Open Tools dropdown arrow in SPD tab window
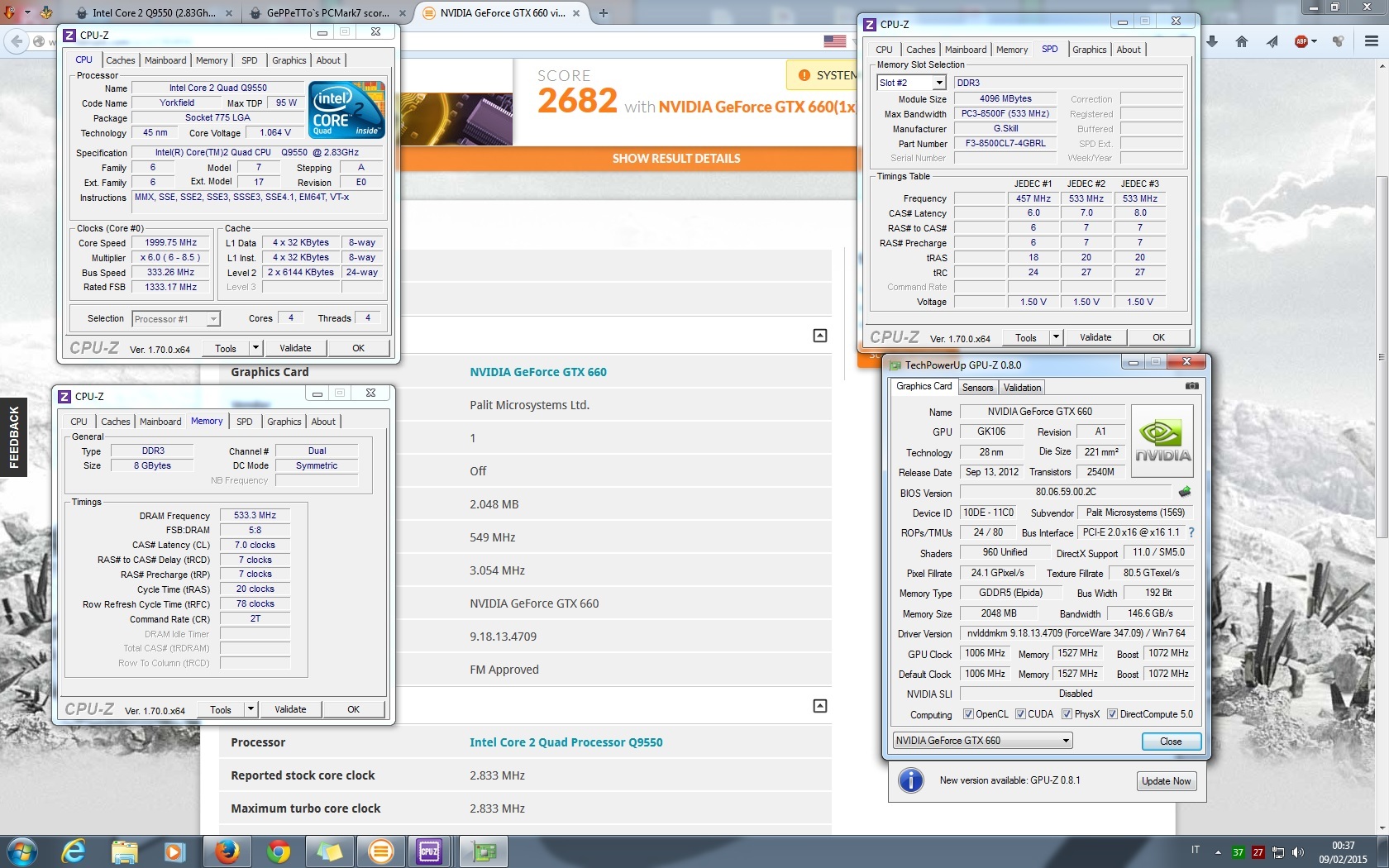The width and height of the screenshot is (1389, 868). pyautogui.click(x=1056, y=337)
